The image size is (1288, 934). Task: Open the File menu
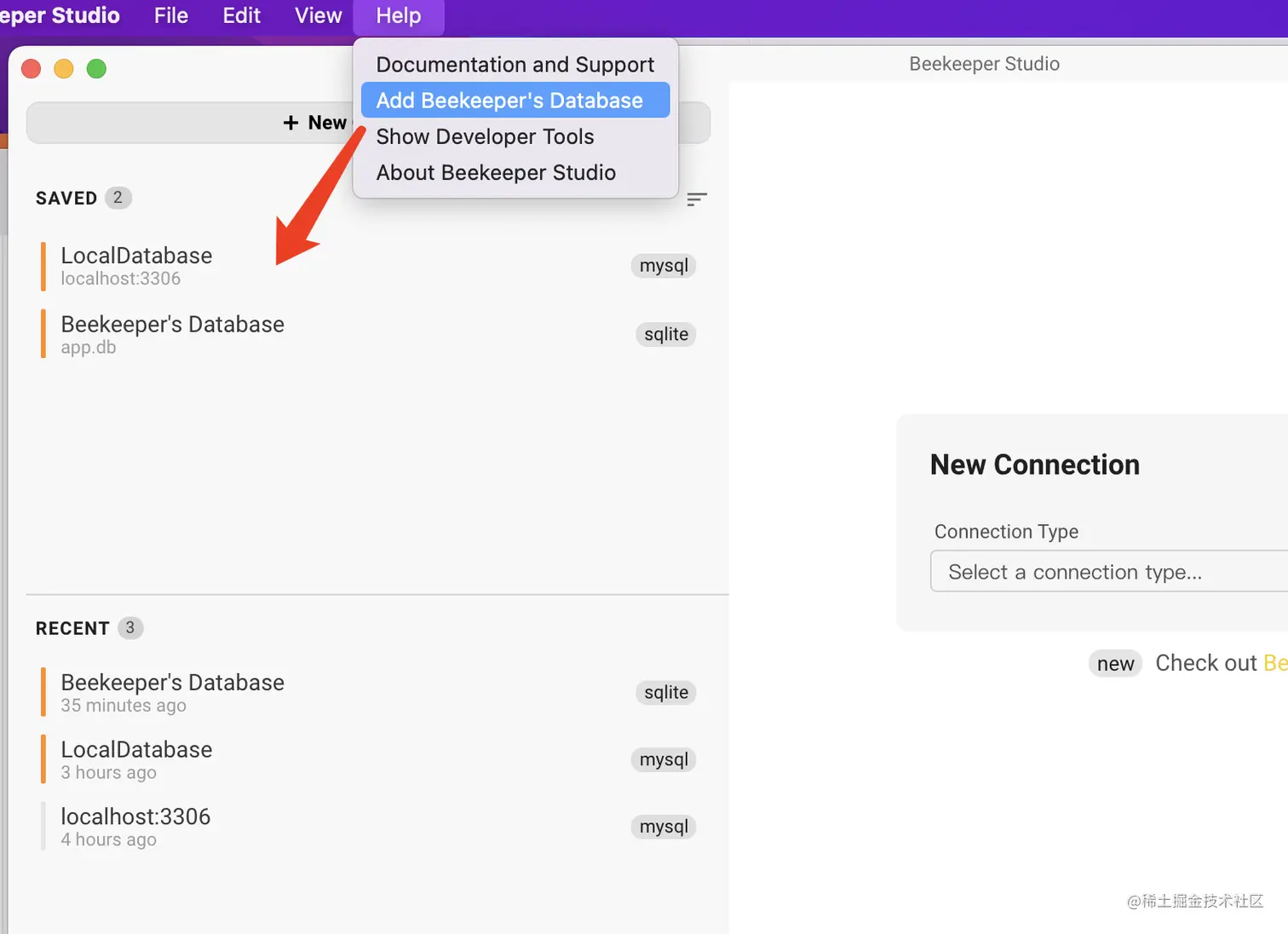coord(170,16)
